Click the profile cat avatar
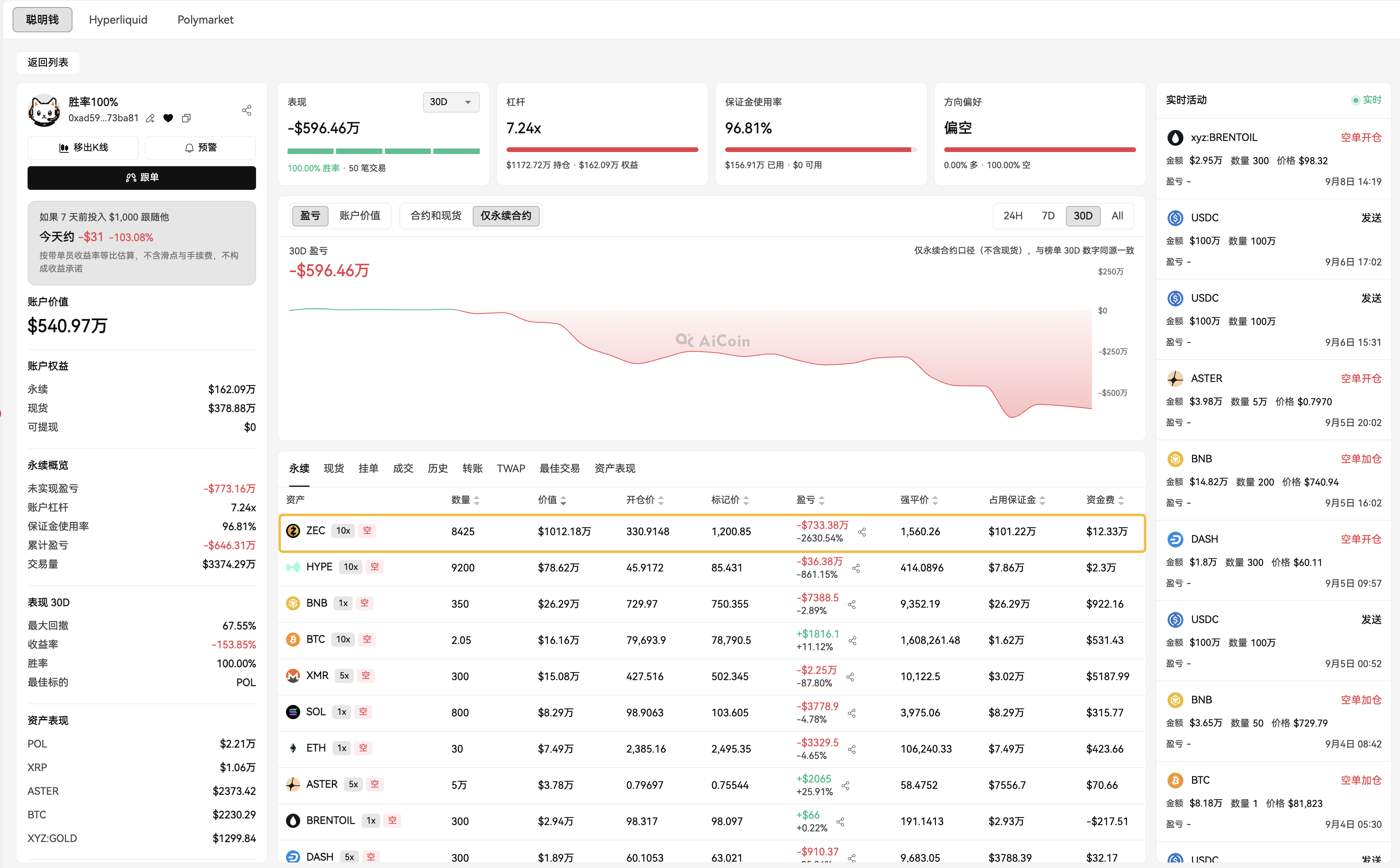 pyautogui.click(x=44, y=110)
